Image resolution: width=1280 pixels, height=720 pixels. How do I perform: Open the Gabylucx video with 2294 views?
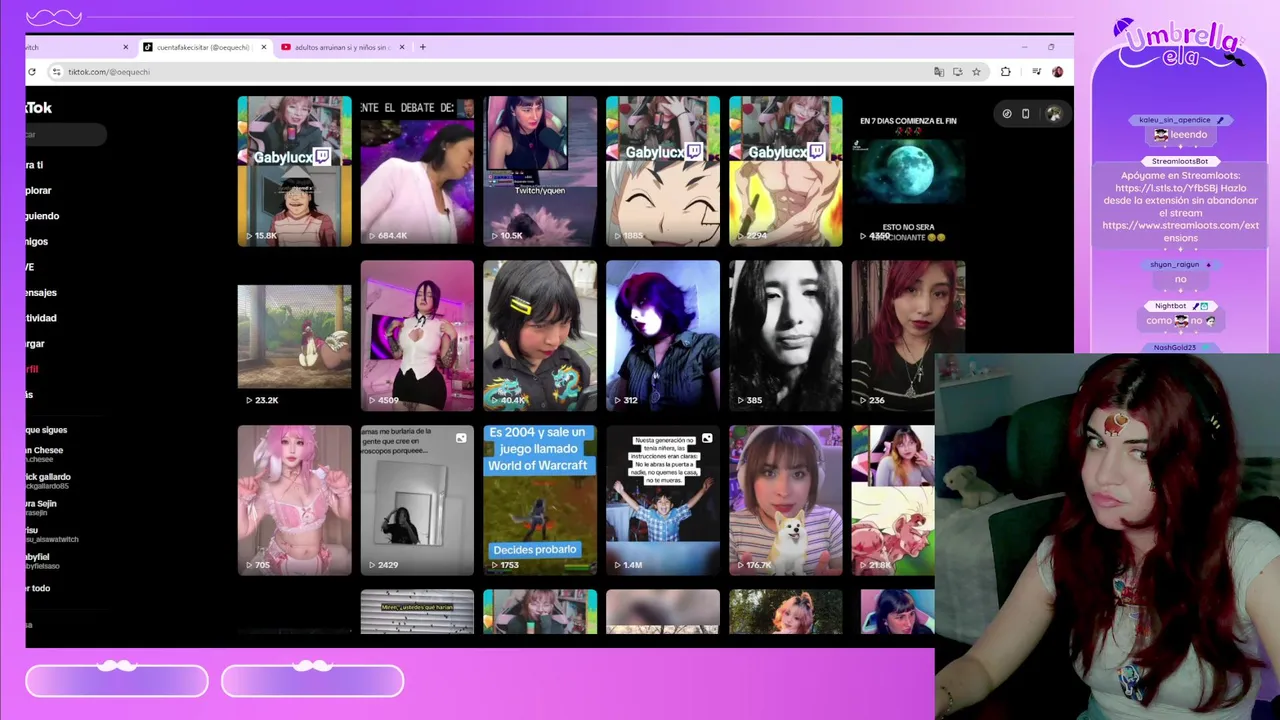[786, 171]
